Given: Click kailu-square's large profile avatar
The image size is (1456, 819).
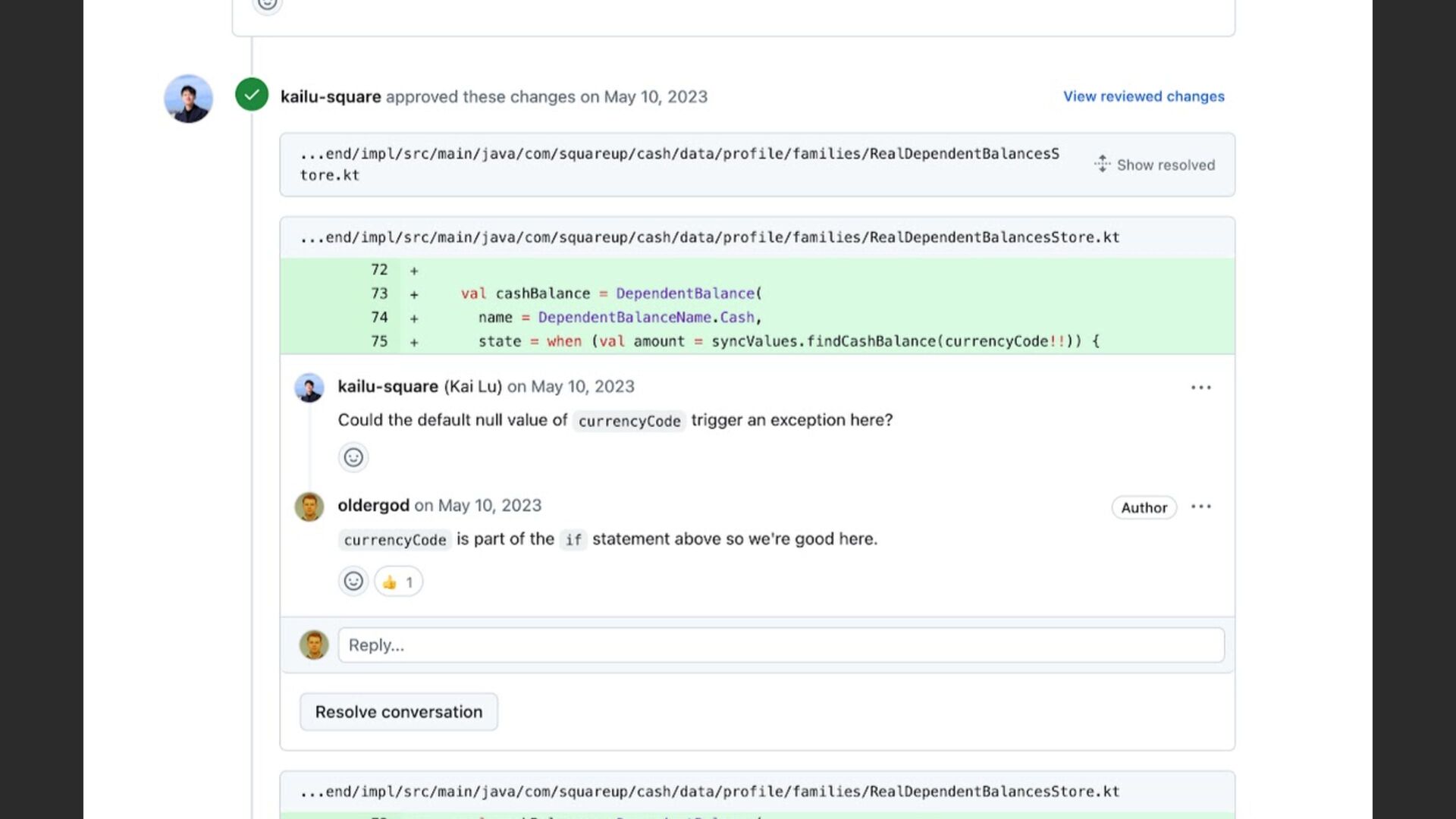Looking at the screenshot, I should click(x=188, y=99).
